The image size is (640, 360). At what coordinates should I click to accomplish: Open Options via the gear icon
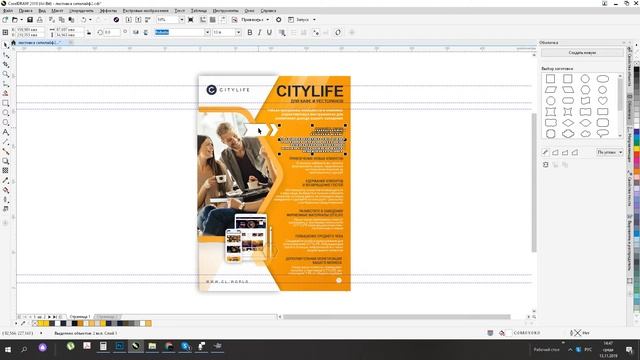279,20
